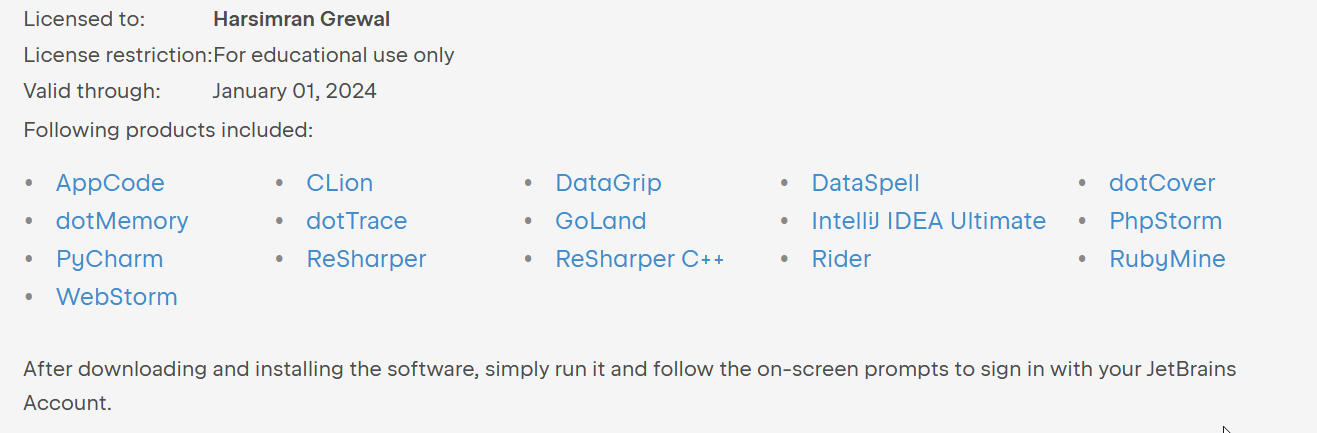Select the WebStorm link

click(x=116, y=297)
